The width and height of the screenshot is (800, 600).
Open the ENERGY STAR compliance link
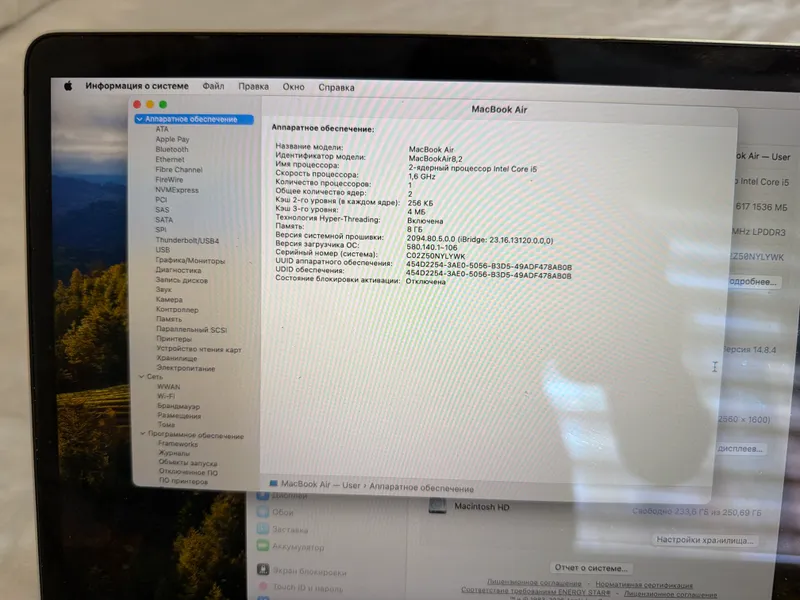tap(536, 591)
